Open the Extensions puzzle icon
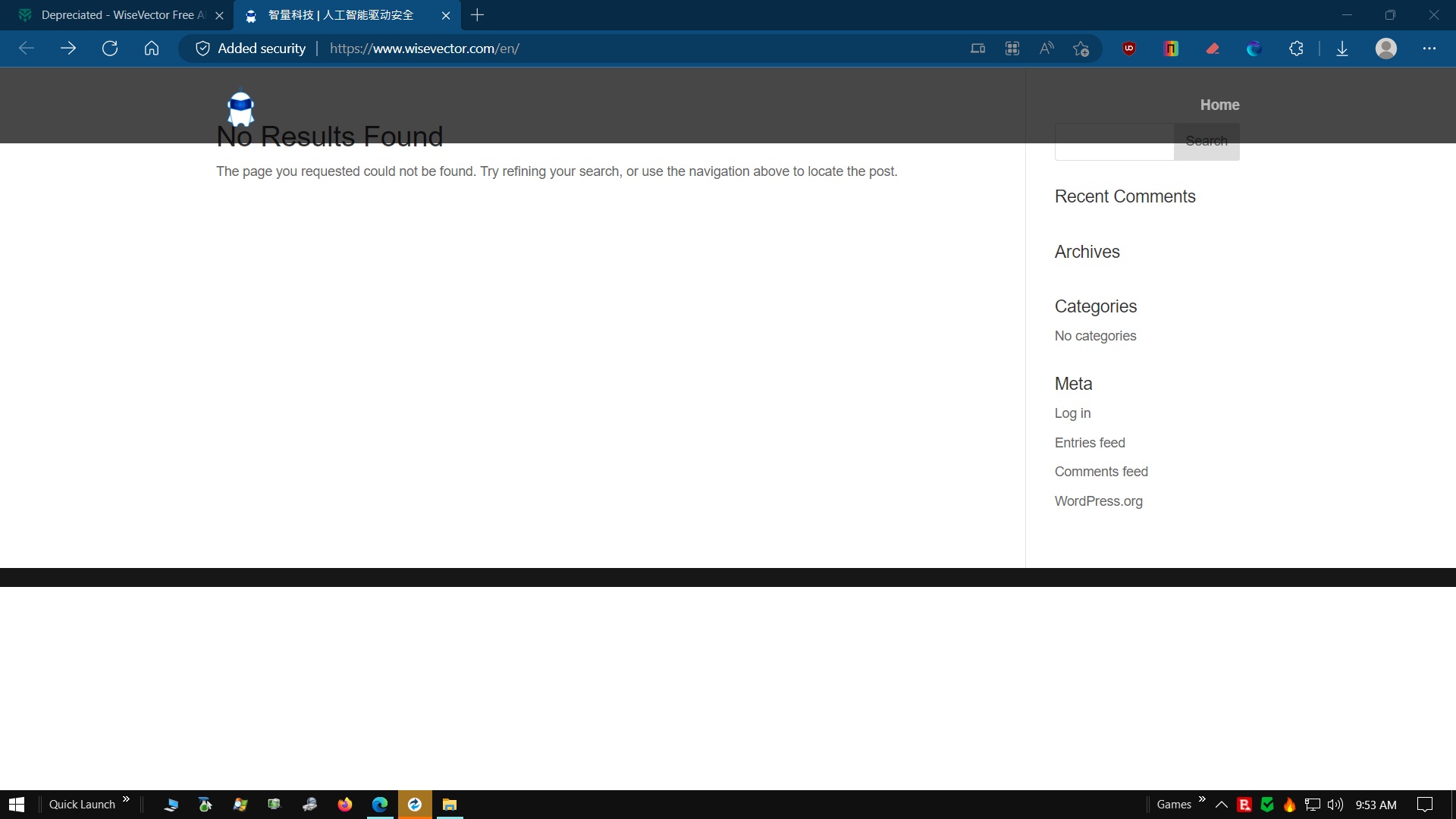The height and width of the screenshot is (819, 1456). pyautogui.click(x=1296, y=49)
